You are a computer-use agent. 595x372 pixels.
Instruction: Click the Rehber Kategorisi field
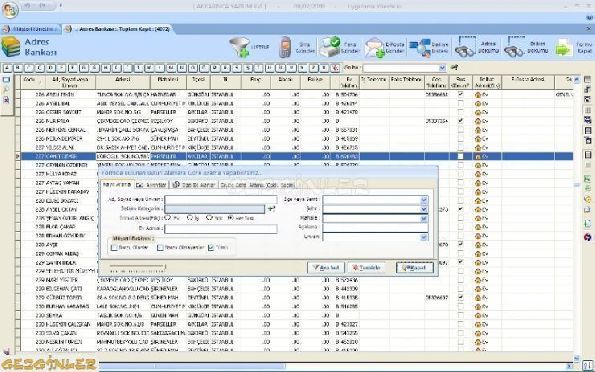(215, 209)
